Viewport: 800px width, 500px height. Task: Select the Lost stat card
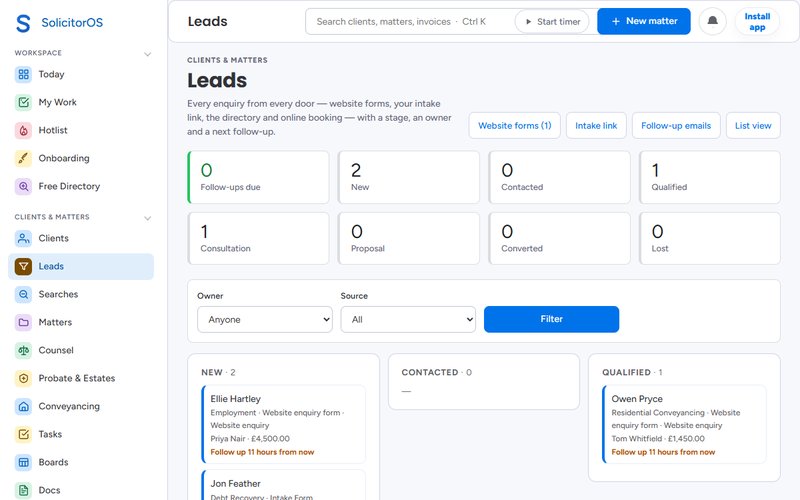(710, 238)
